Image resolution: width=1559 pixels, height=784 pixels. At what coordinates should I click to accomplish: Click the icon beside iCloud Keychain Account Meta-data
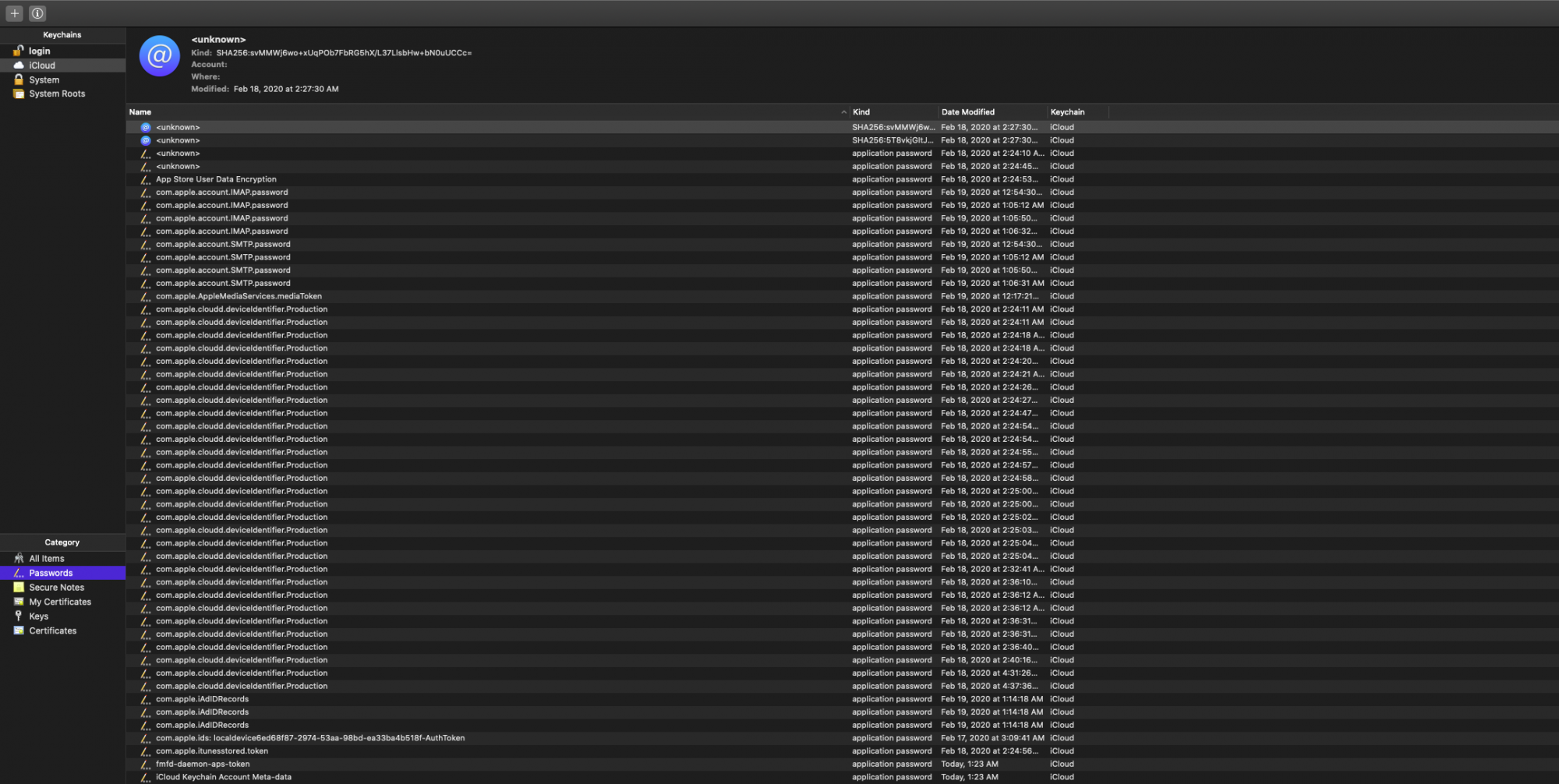click(x=146, y=777)
